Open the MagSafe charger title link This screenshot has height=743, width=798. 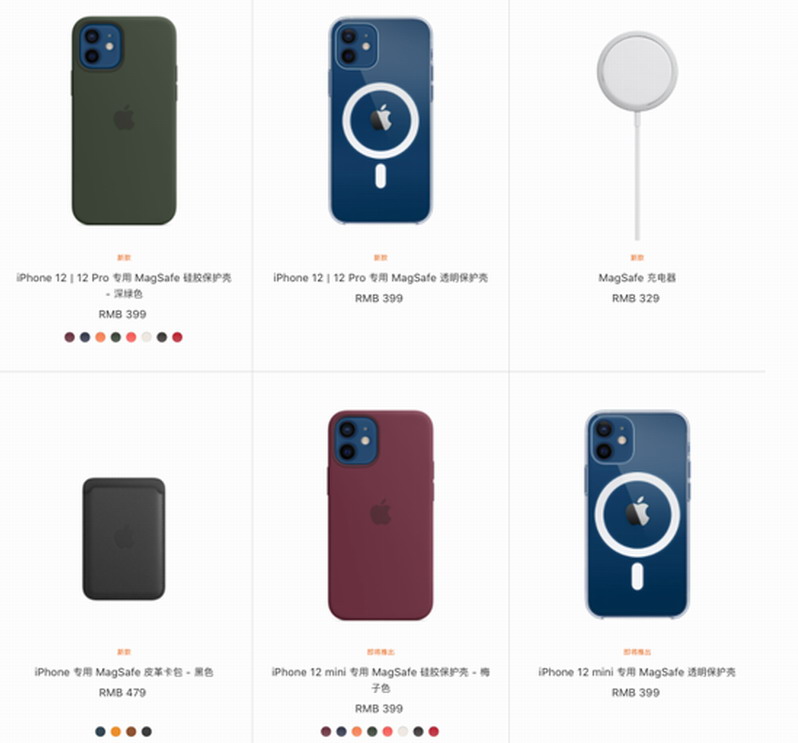(637, 278)
